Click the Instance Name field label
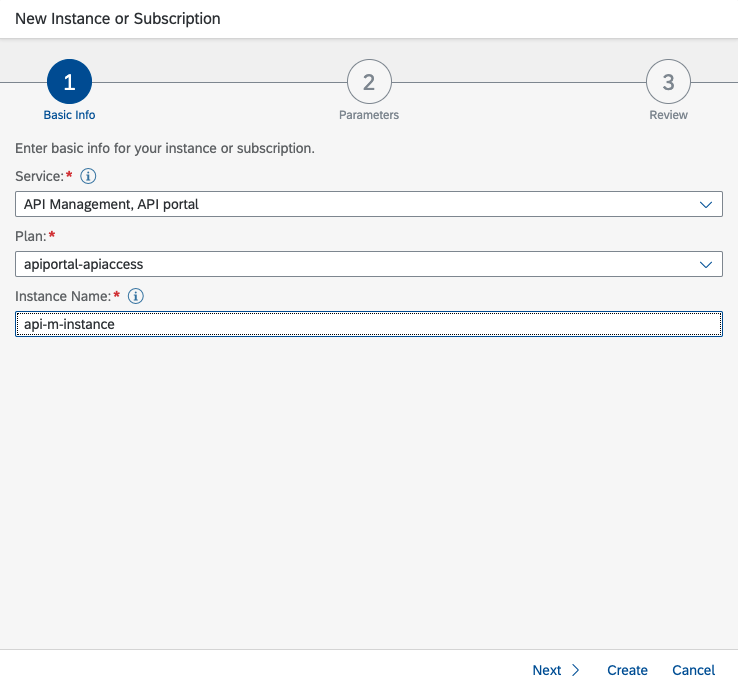Image resolution: width=738 pixels, height=687 pixels. [62, 296]
